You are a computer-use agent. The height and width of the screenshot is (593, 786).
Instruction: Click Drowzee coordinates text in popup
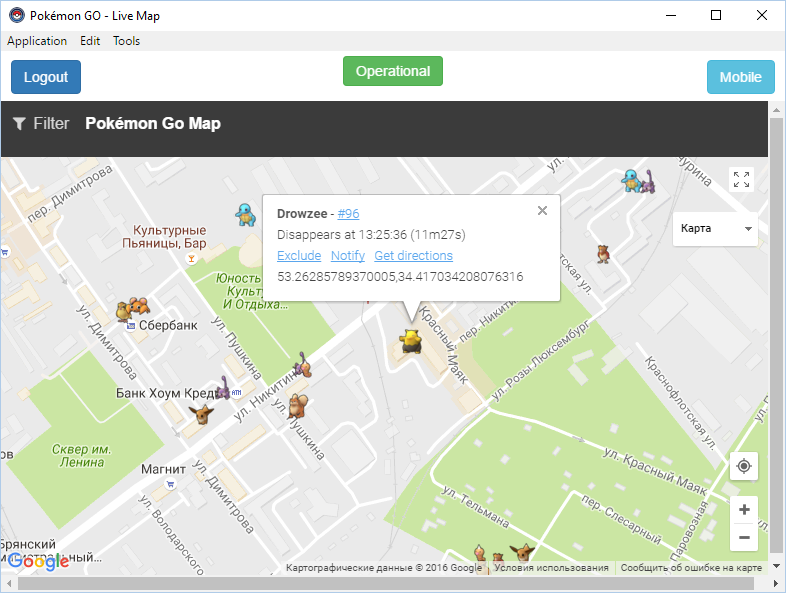click(x=400, y=277)
